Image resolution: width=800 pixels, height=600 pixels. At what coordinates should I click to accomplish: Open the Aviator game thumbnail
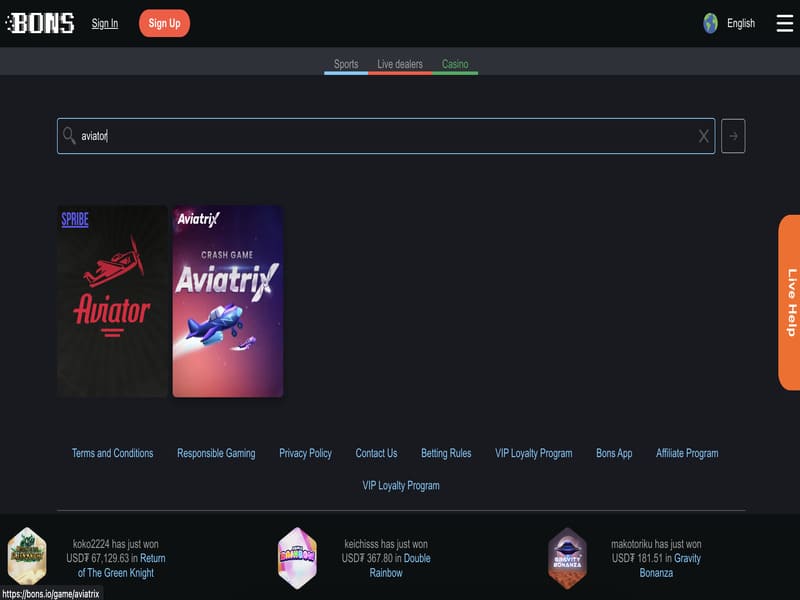coord(112,302)
